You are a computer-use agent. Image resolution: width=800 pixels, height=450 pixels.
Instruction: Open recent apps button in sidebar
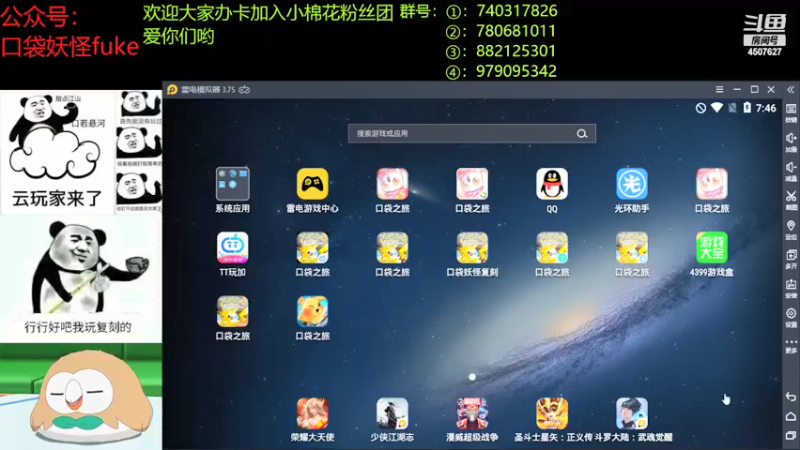point(791,435)
